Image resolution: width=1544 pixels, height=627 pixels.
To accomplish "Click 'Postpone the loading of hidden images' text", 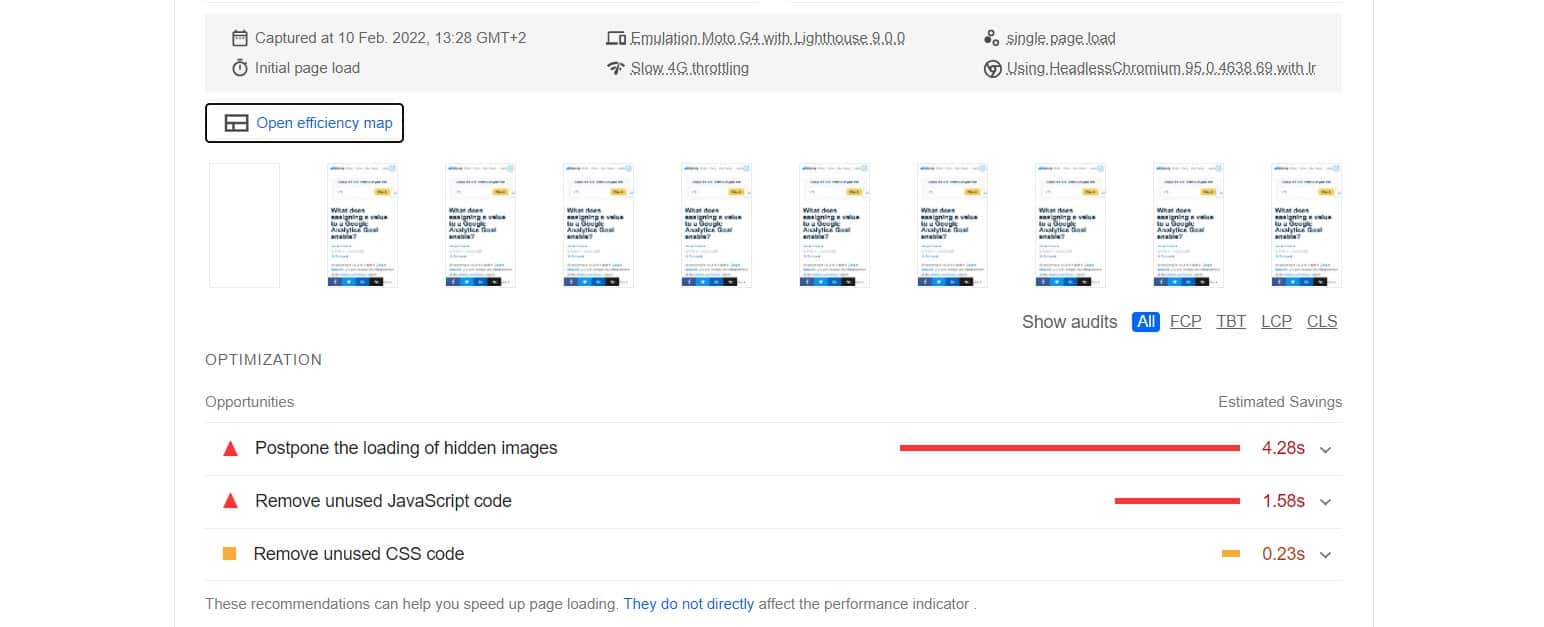I will pos(406,448).
